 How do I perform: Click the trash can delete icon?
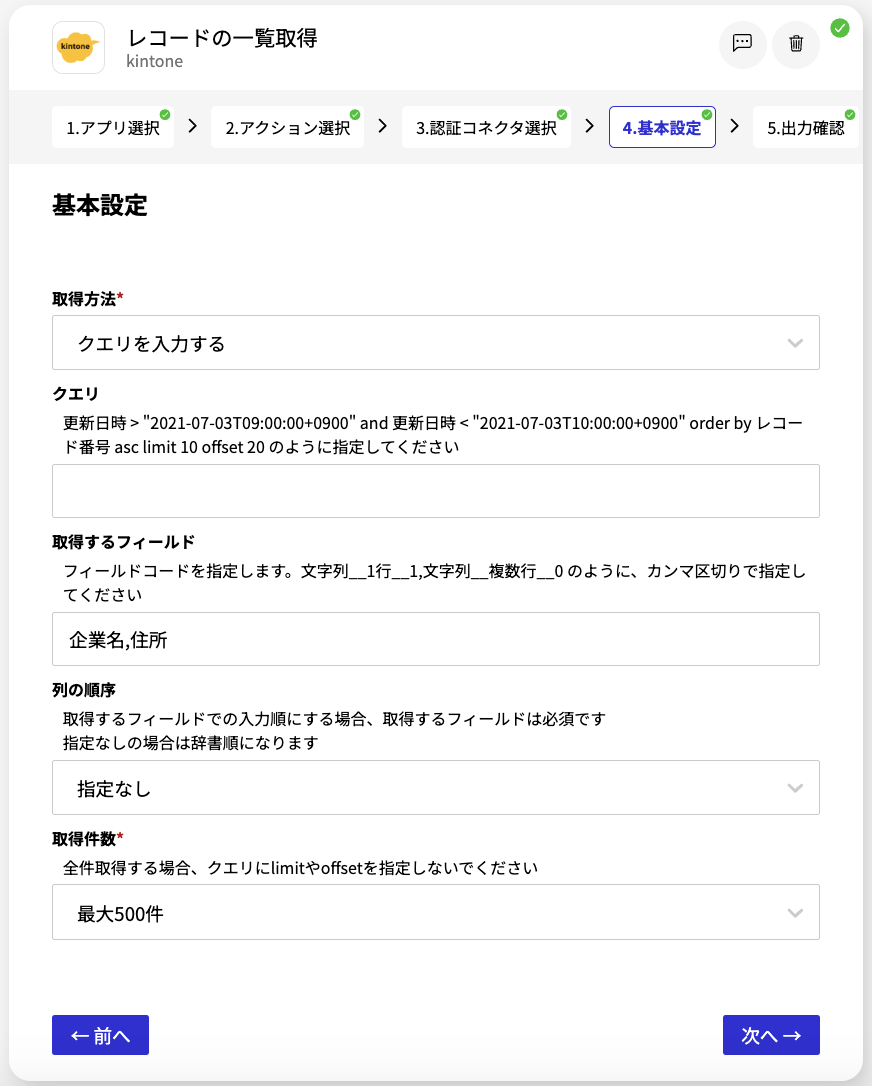(796, 44)
